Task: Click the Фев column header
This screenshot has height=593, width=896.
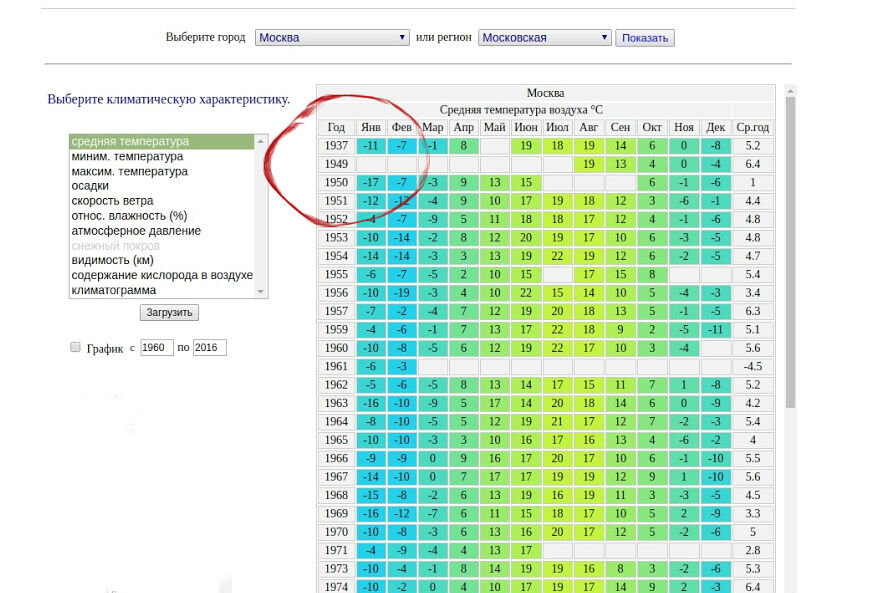Action: tap(402, 127)
